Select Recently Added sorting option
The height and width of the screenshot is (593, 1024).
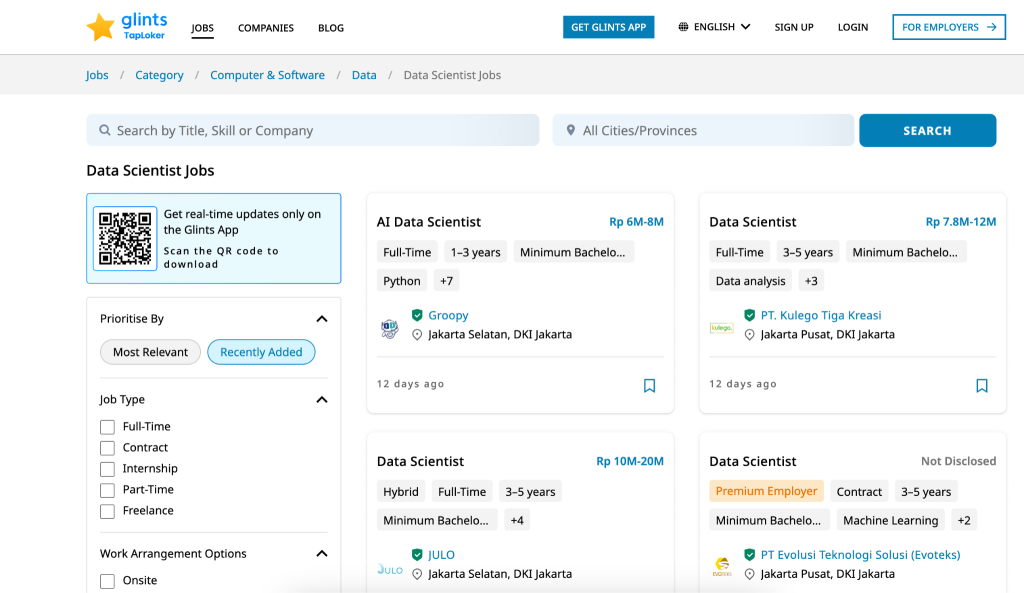click(261, 352)
